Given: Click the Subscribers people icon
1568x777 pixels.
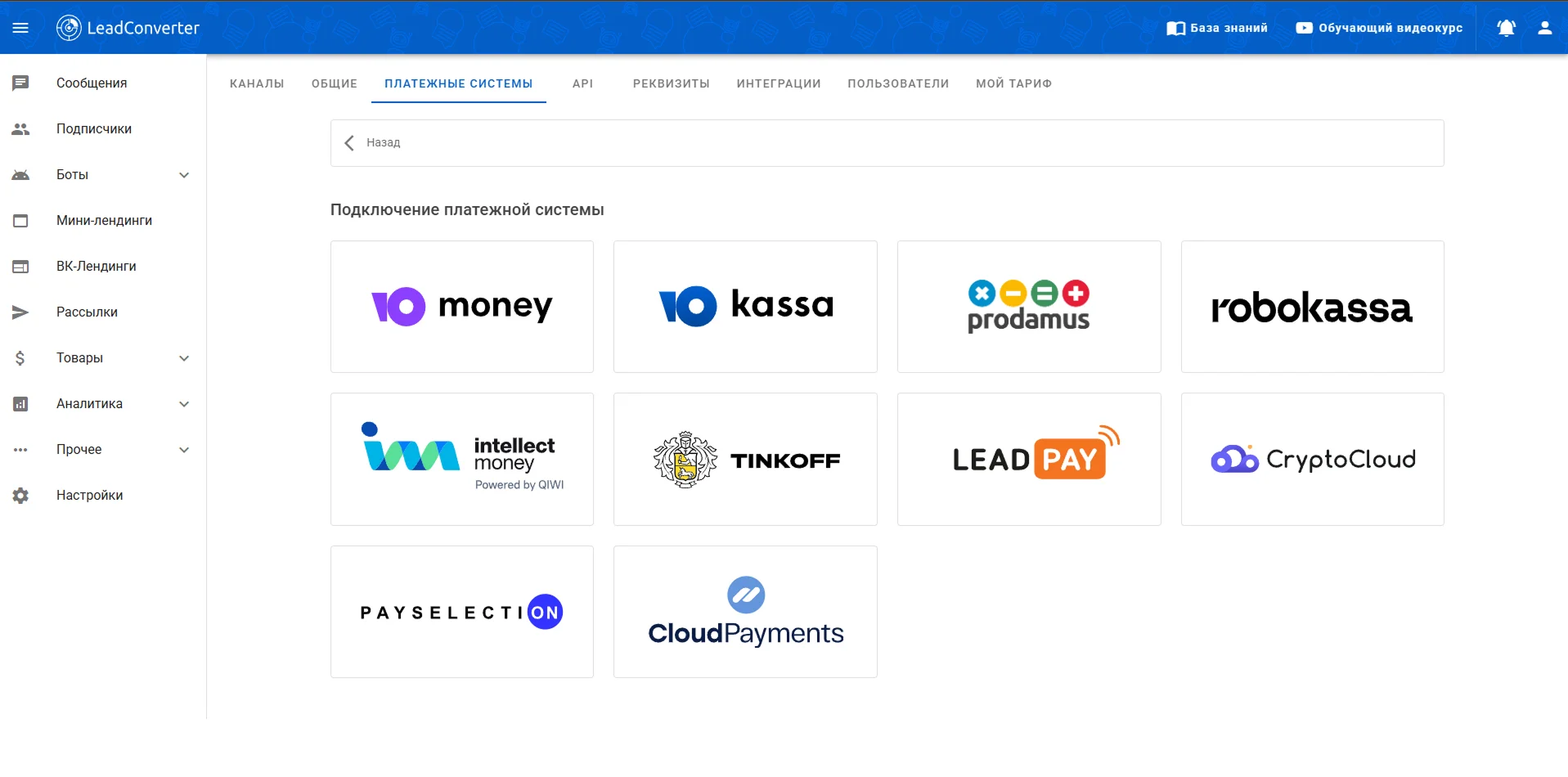Looking at the screenshot, I should [20, 129].
